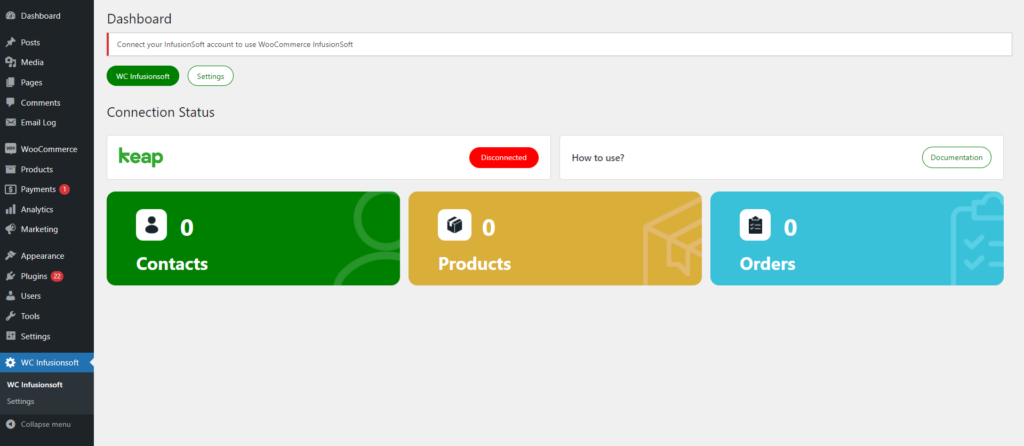Viewport: 1024px width, 446px height.
Task: Click the Products archive box icon
Action: [10, 170]
